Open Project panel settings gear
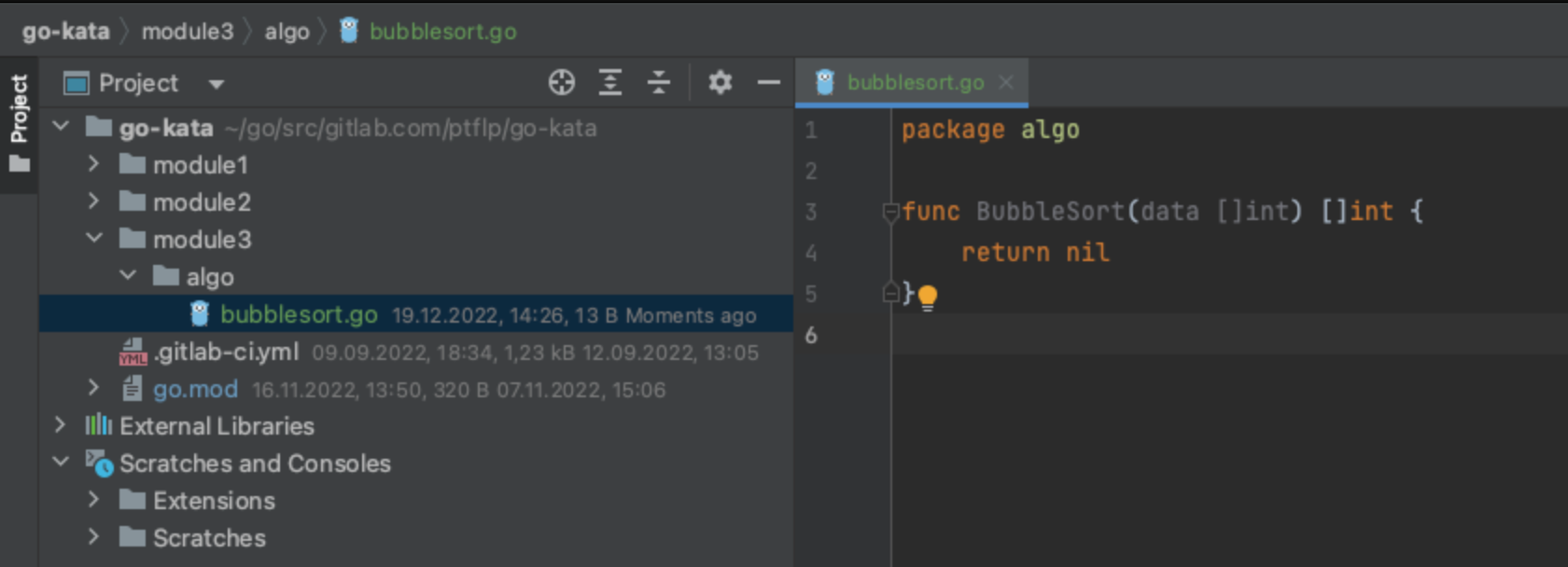 (720, 83)
